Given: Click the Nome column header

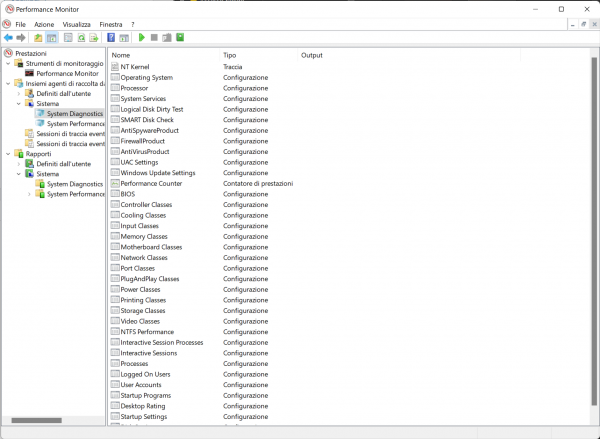Looking at the screenshot, I should click(121, 55).
